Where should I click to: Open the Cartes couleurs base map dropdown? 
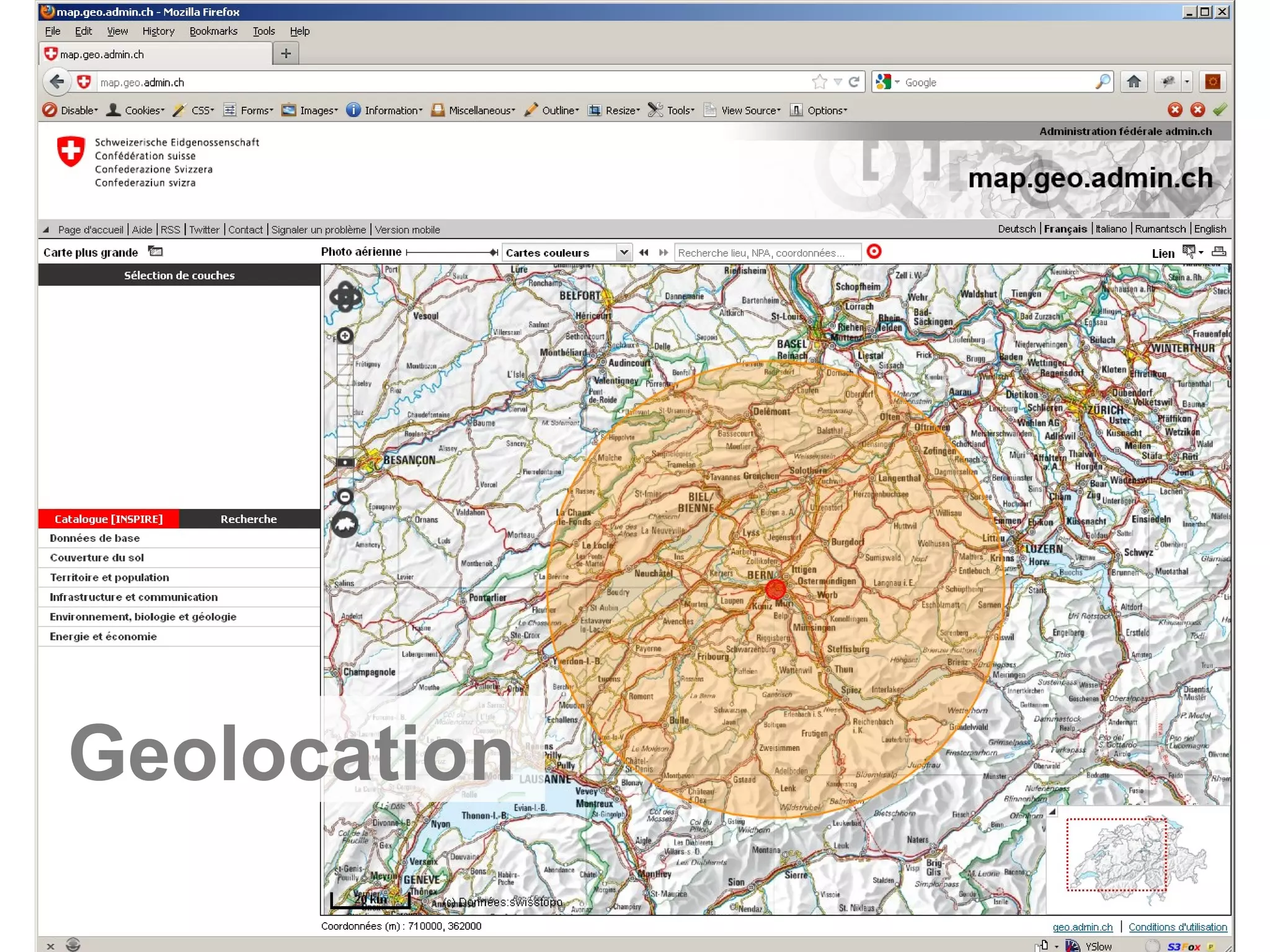(567, 252)
